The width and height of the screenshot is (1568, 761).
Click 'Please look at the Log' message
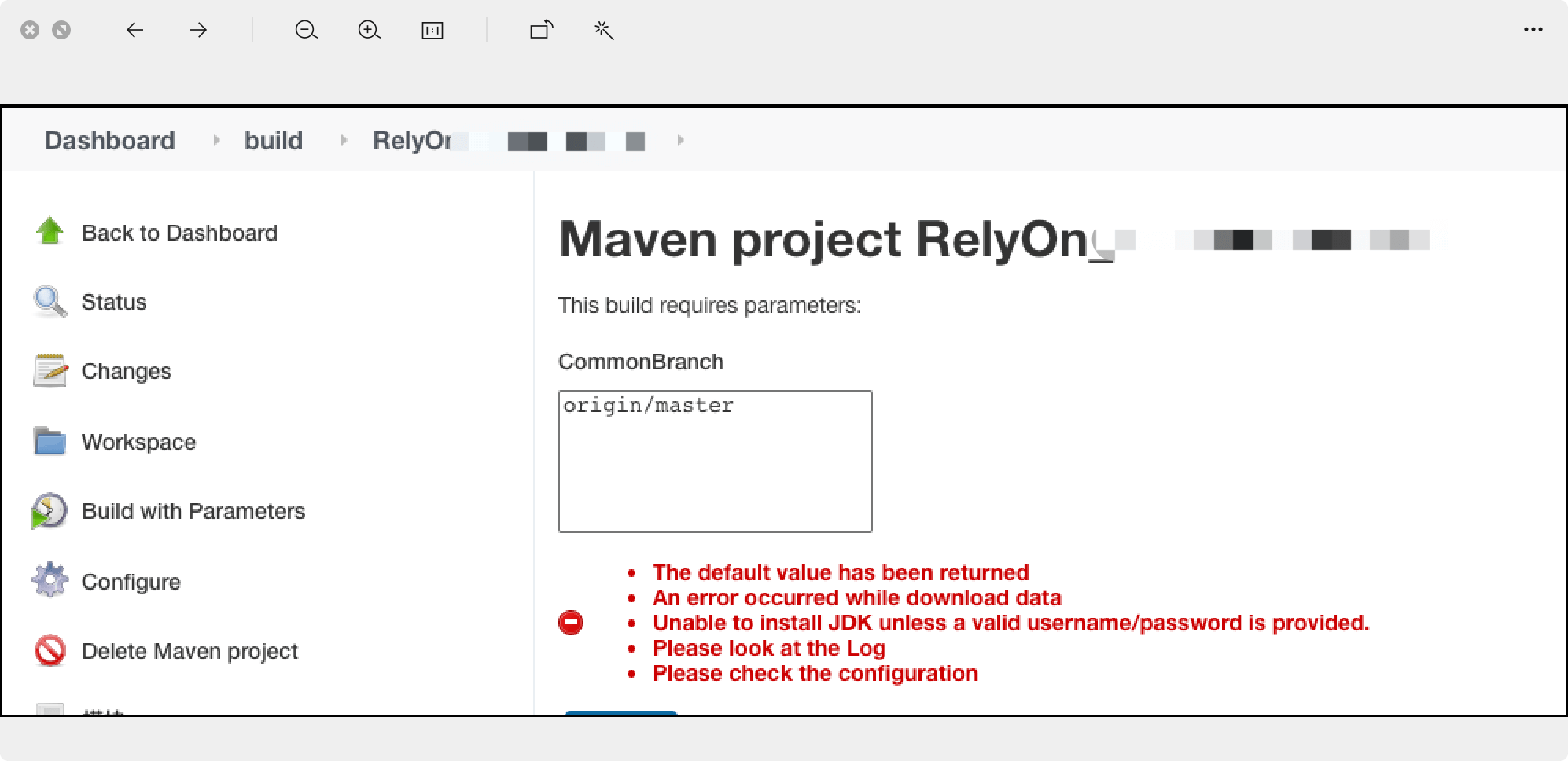tap(769, 648)
